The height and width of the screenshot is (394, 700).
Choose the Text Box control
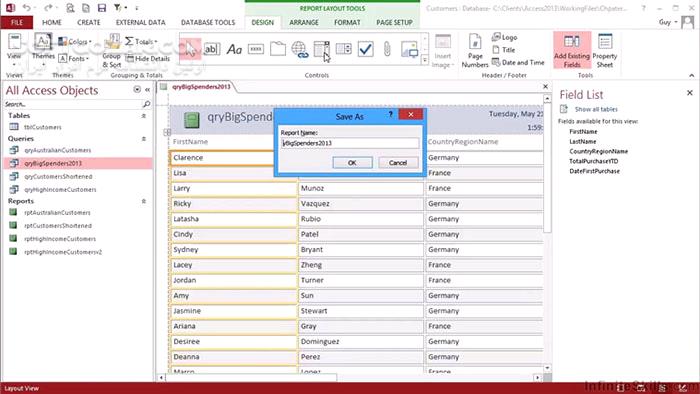tap(212, 49)
